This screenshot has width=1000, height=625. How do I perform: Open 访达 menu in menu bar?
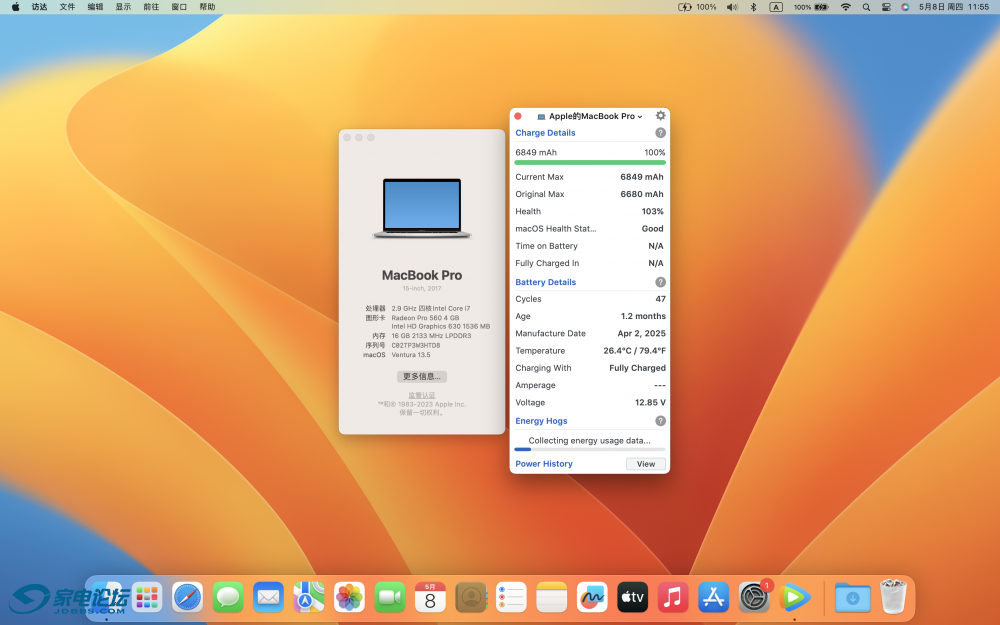[40, 7]
